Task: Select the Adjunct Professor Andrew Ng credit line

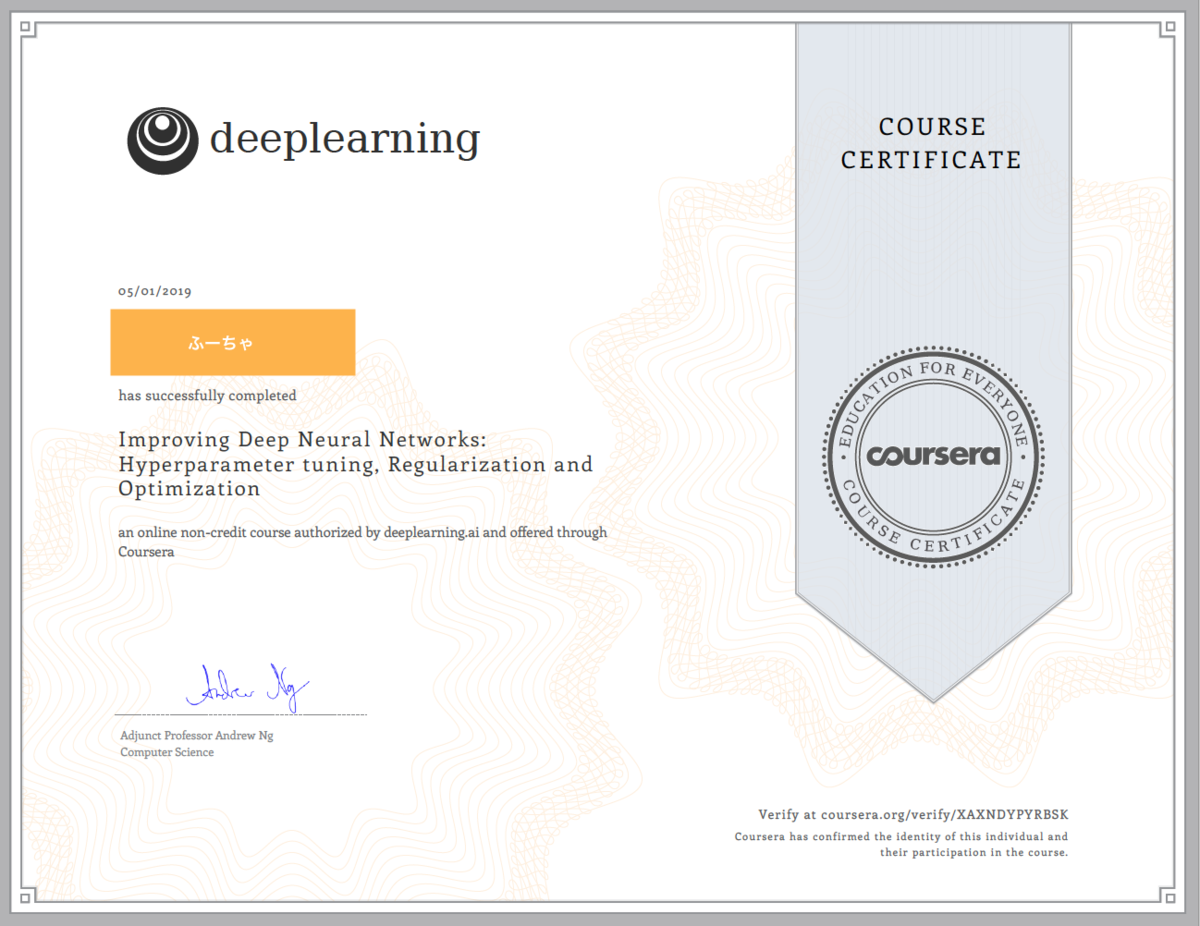Action: (x=196, y=735)
